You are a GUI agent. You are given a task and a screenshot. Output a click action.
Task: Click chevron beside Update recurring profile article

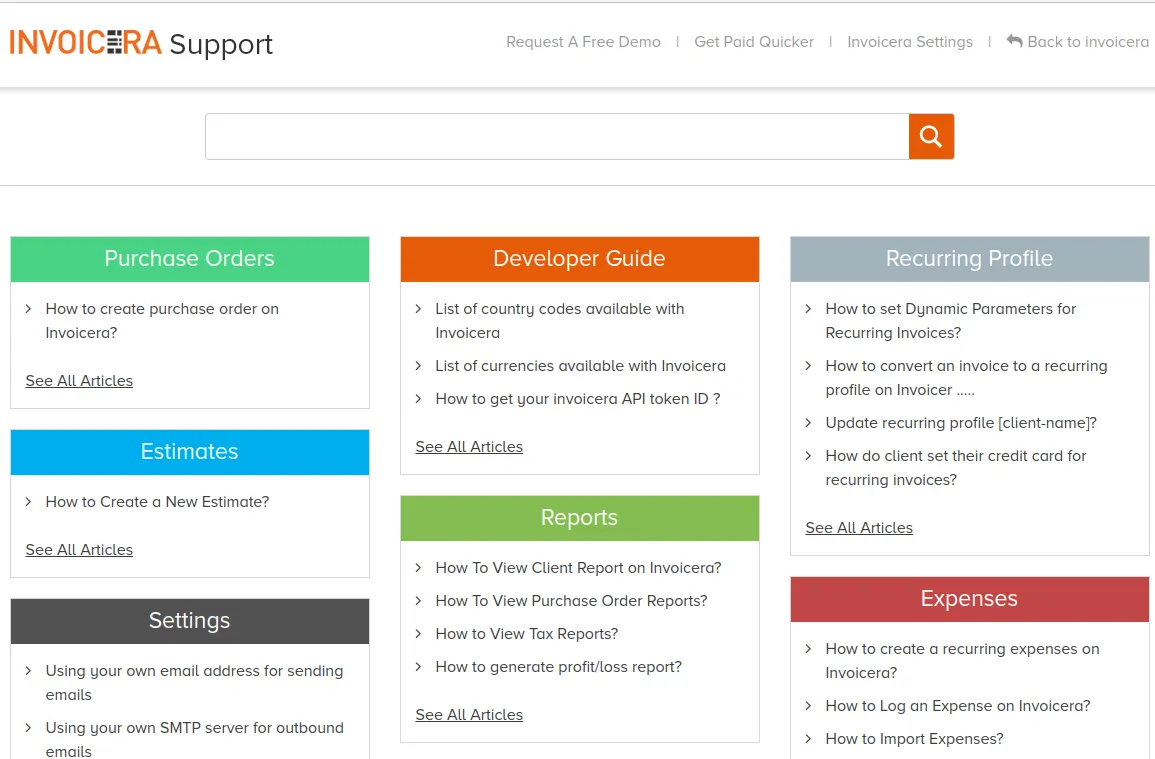tap(808, 422)
